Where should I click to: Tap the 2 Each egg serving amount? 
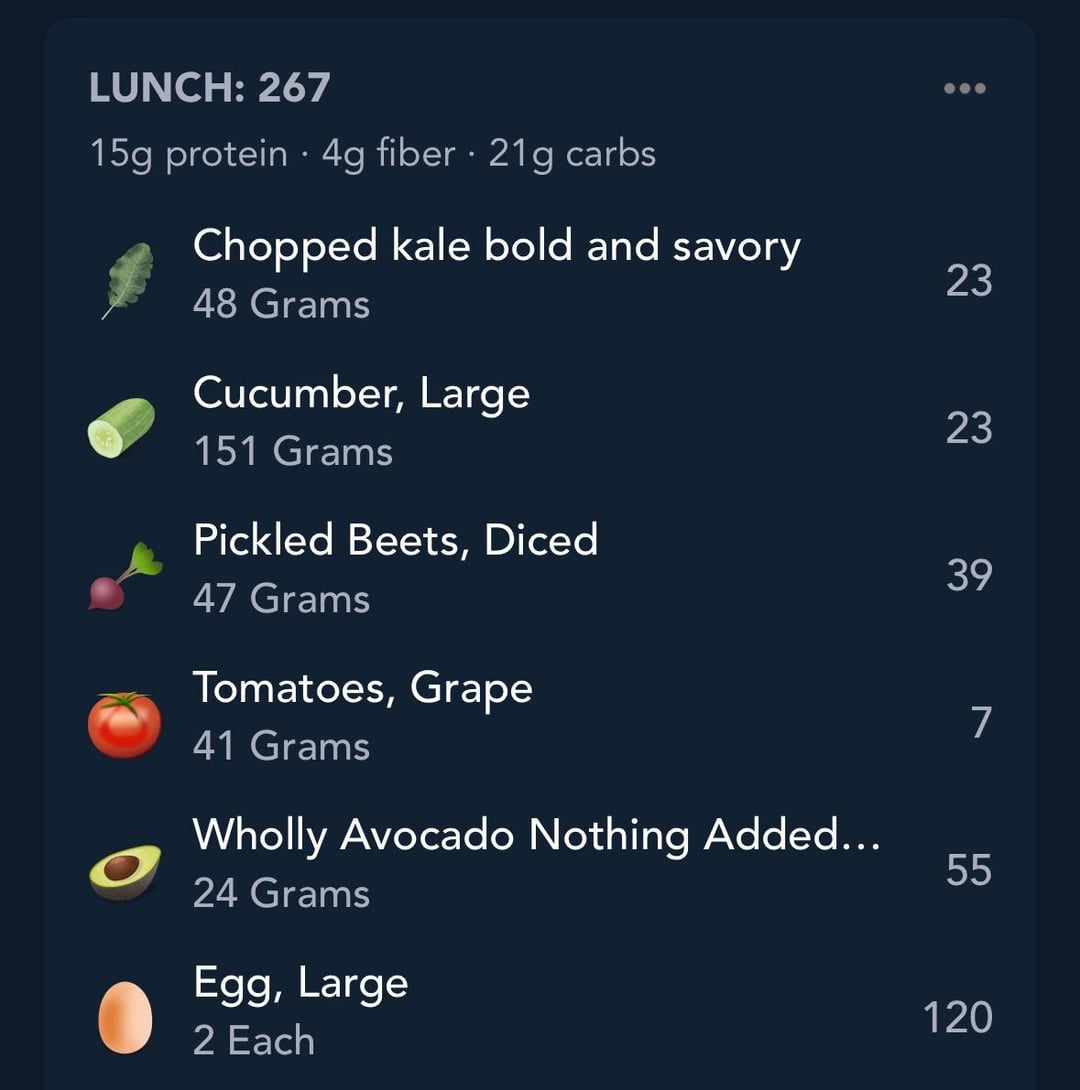(x=253, y=1041)
